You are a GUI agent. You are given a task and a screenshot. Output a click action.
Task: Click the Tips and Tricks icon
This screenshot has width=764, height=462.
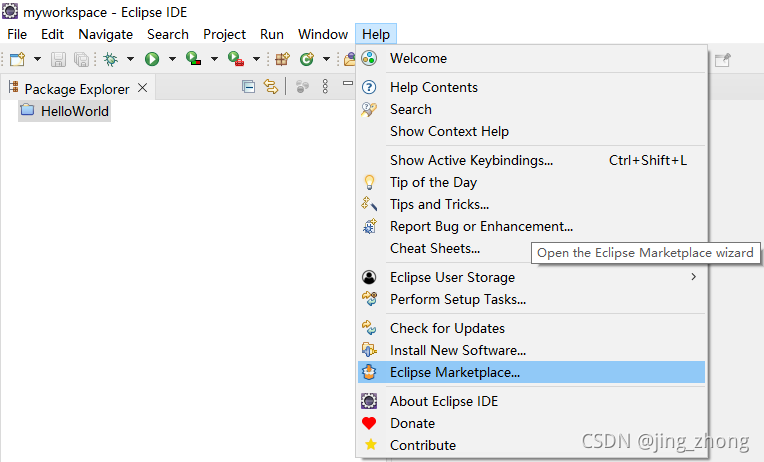click(369, 204)
